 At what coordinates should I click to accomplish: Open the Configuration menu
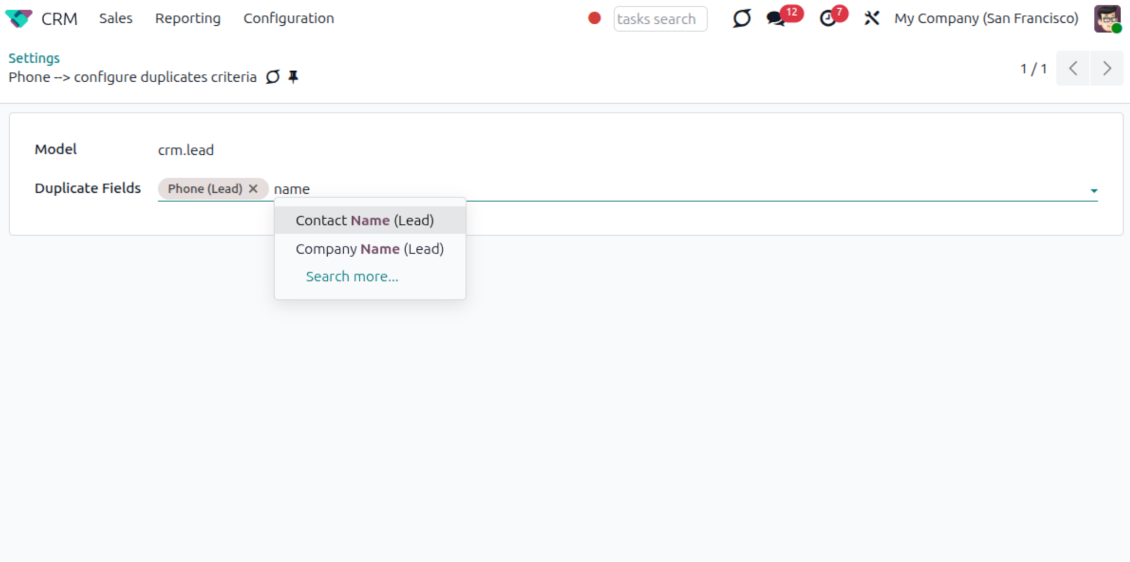pyautogui.click(x=289, y=19)
